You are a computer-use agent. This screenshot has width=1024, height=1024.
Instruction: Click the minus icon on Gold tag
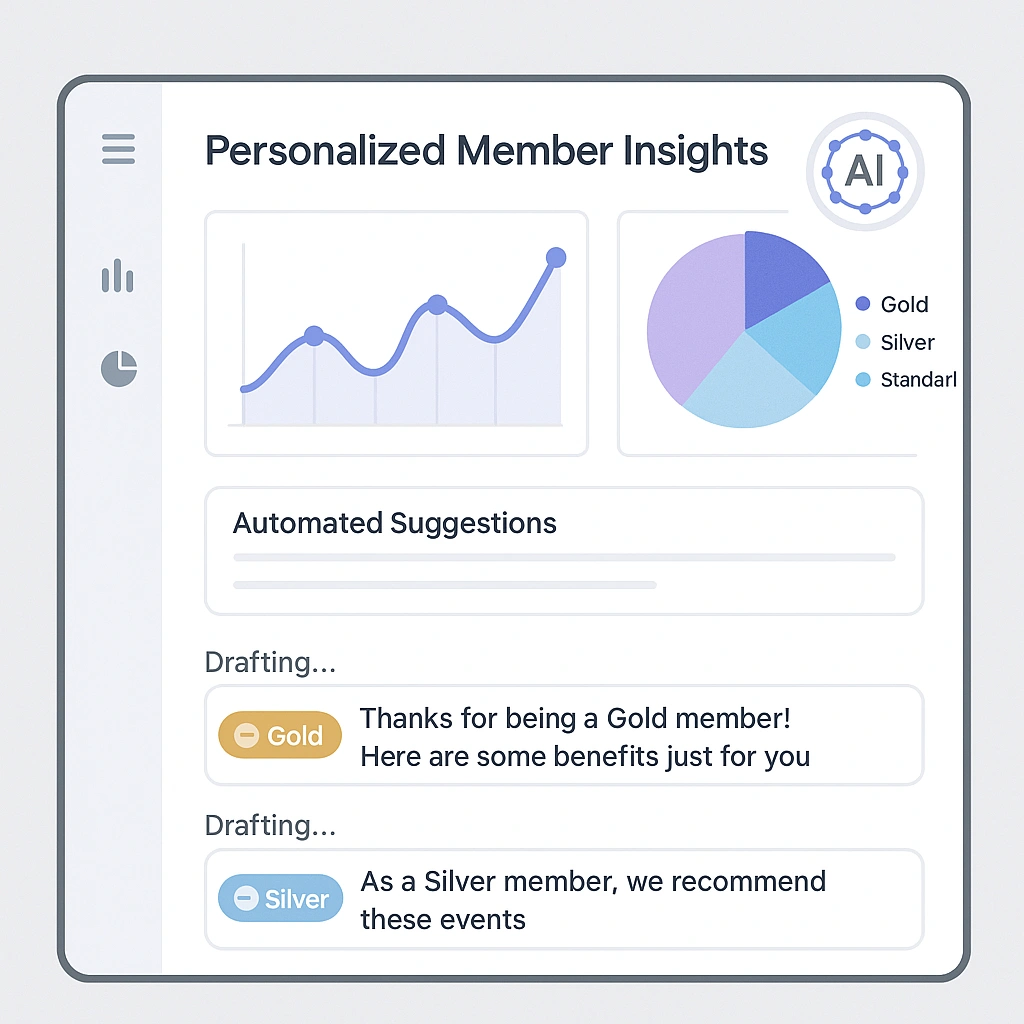click(x=246, y=736)
